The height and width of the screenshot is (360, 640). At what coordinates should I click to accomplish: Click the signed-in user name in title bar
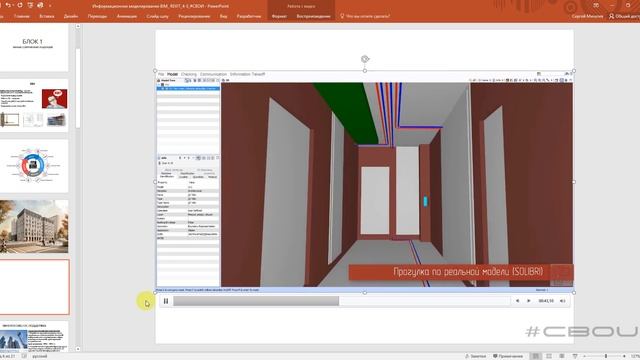(x=587, y=16)
